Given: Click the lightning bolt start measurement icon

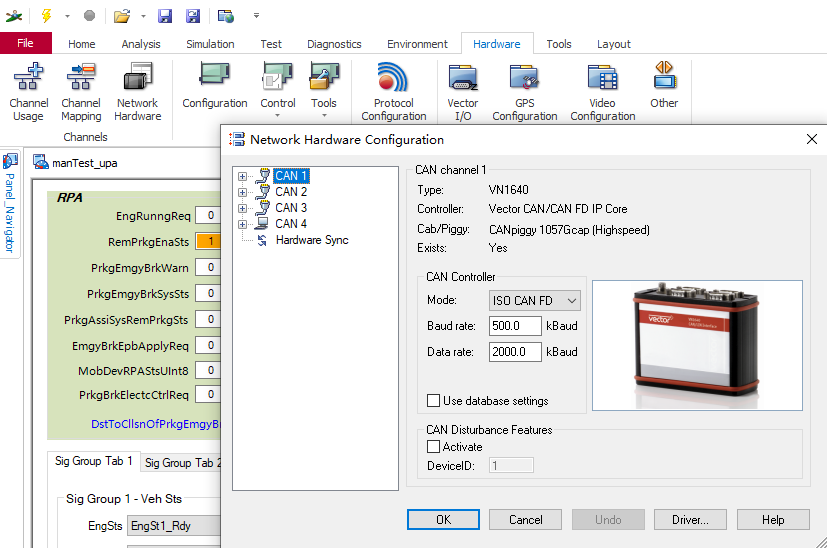Looking at the screenshot, I should point(46,16).
